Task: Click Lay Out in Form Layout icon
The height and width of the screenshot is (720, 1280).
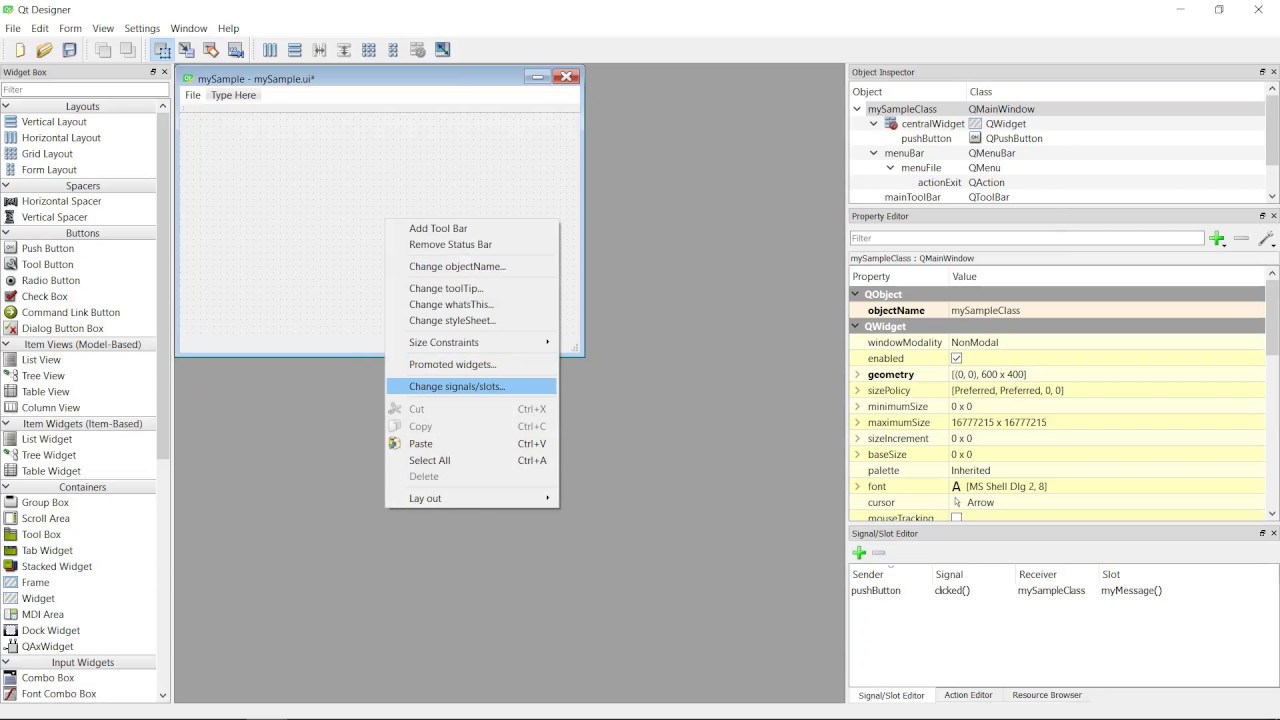Action: coord(393,50)
